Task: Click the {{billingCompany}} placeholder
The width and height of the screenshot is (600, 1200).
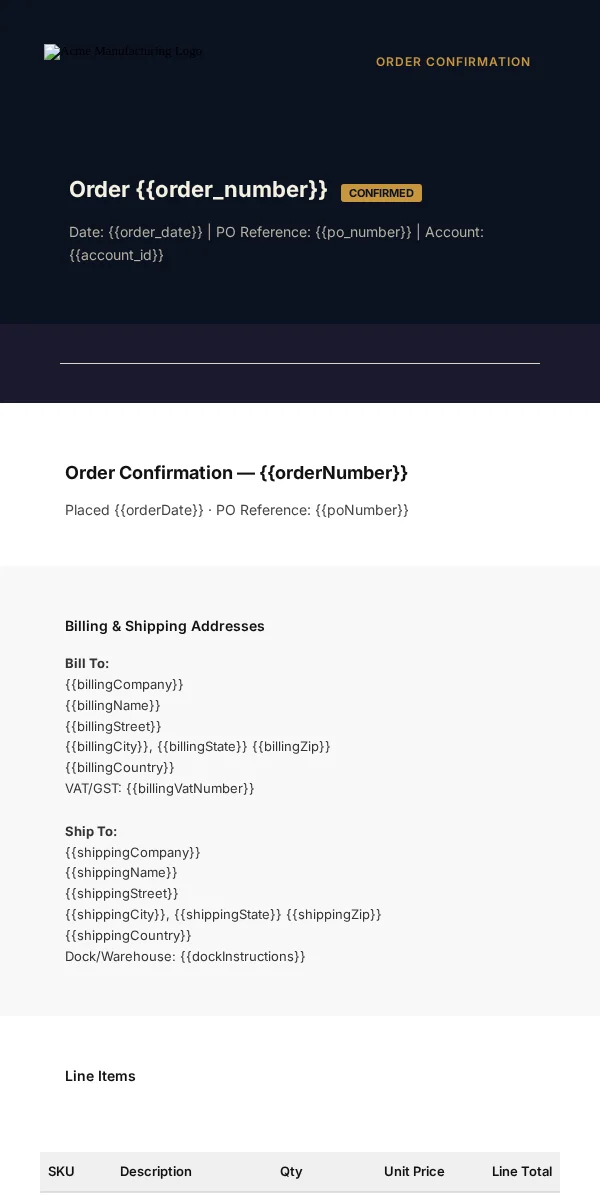Action: (x=124, y=684)
